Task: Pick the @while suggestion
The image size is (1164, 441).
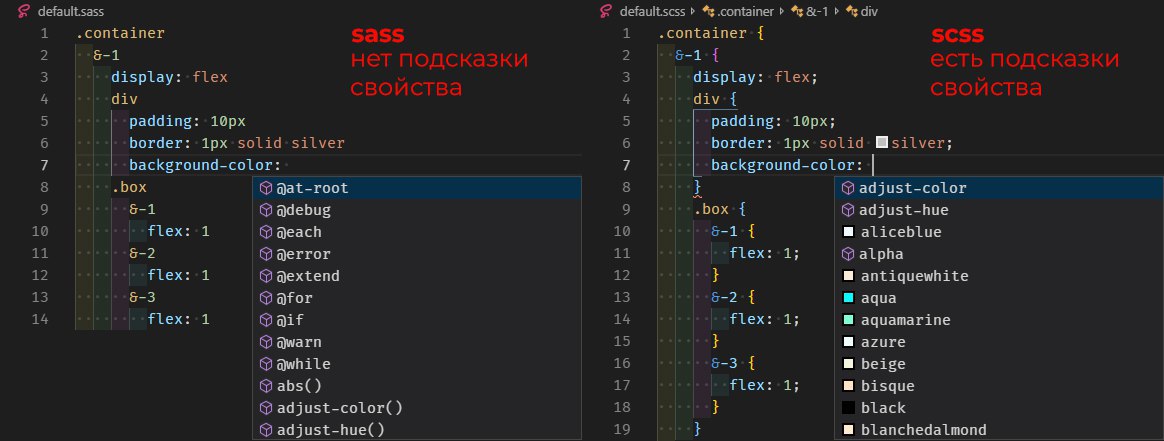Action: [416, 365]
